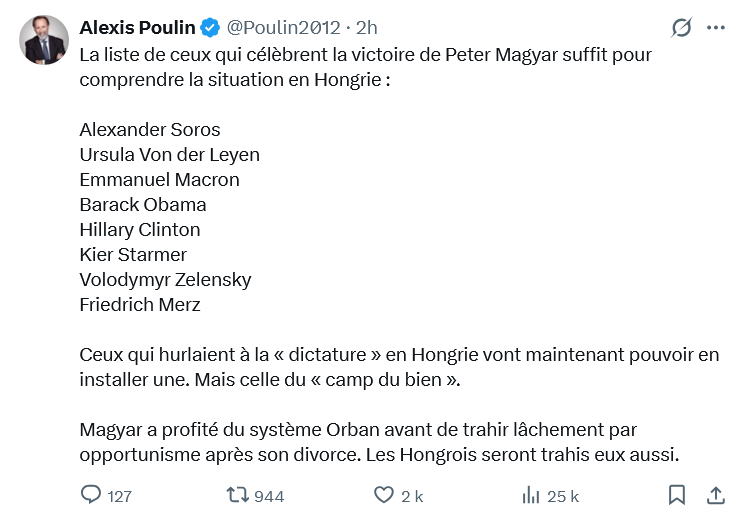The width and height of the screenshot is (747, 522).
Task: Click the @Poulin2012 handle
Action: (x=283, y=28)
